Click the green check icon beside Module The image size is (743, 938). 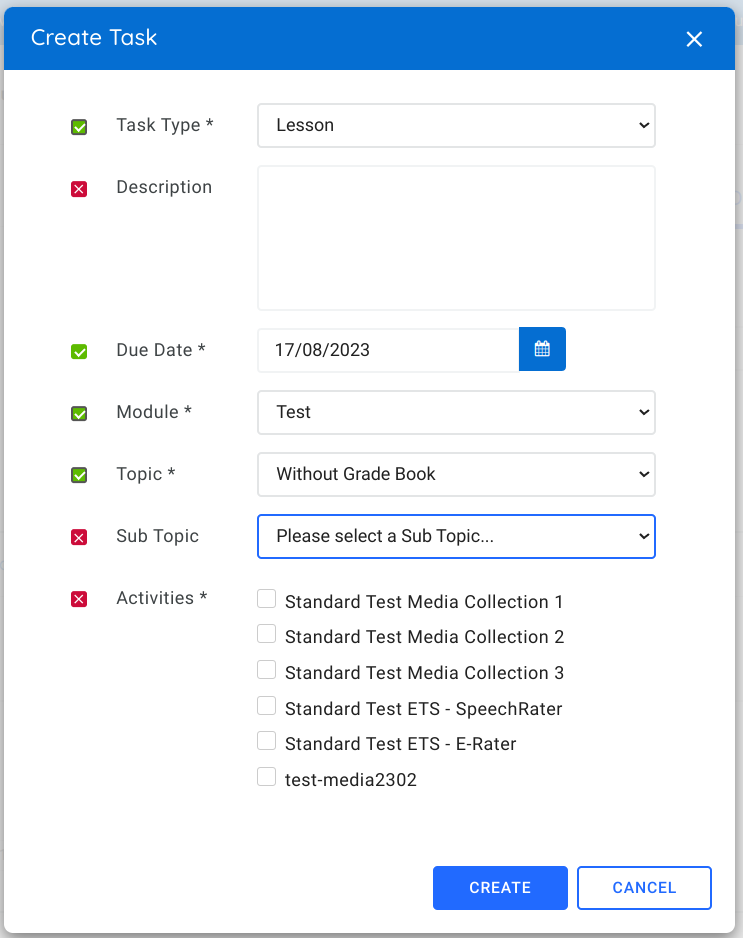pos(78,413)
